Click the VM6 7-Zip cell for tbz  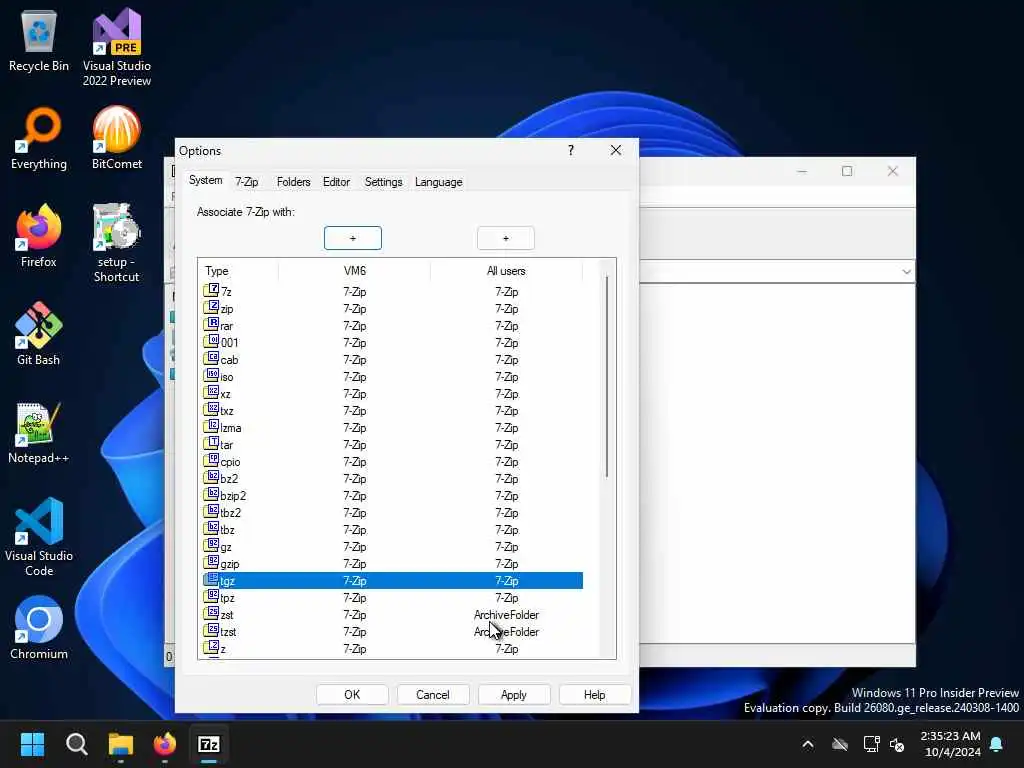(x=355, y=530)
